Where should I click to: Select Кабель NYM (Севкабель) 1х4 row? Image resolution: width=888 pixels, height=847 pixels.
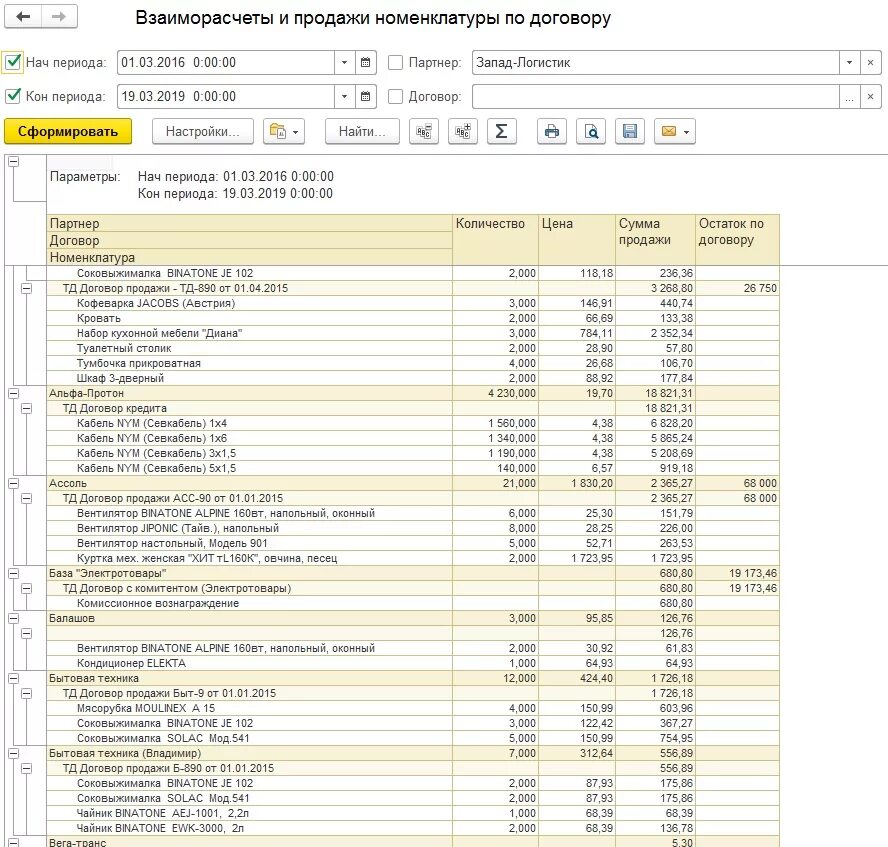(x=413, y=423)
